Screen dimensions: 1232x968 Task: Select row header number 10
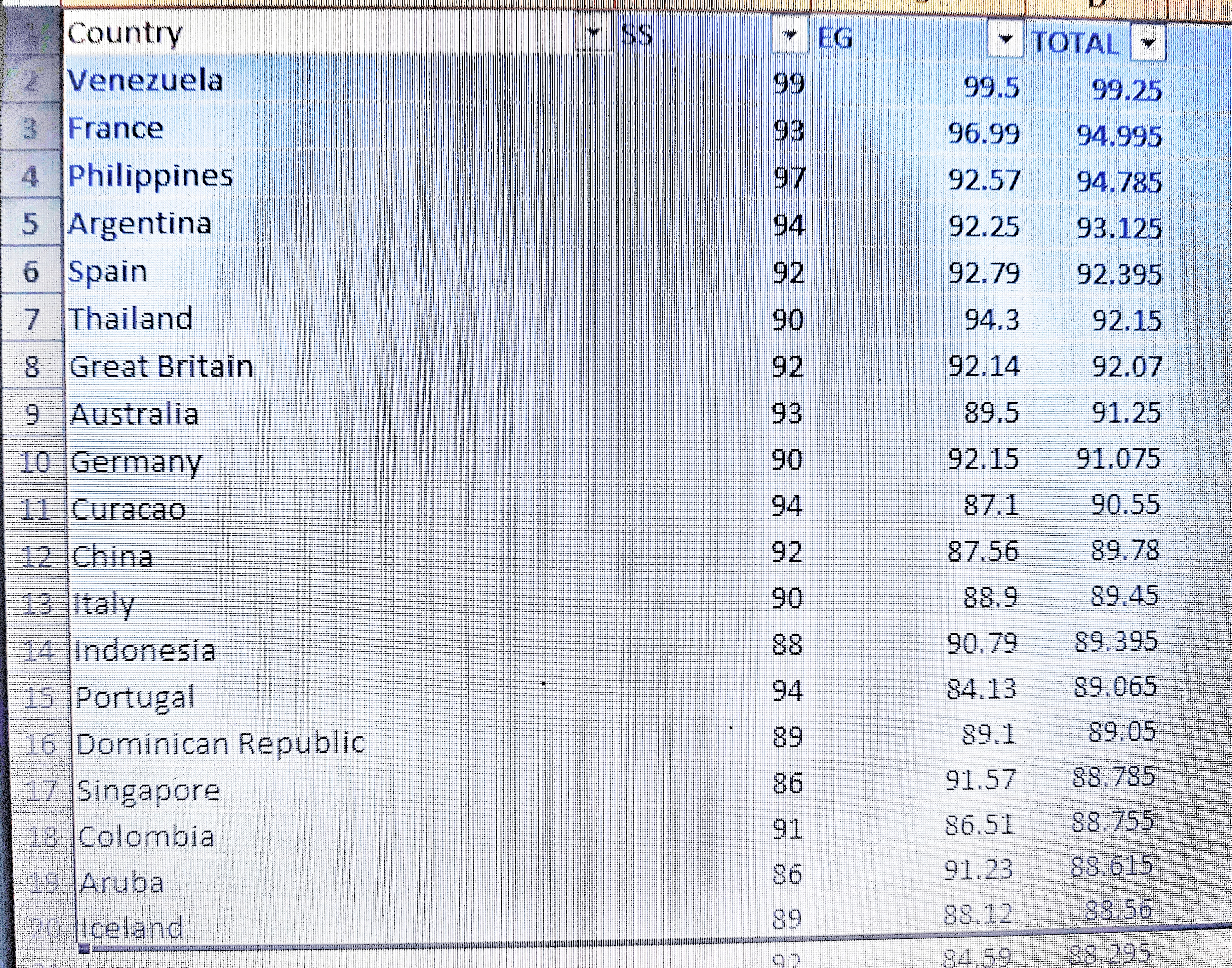35,462
